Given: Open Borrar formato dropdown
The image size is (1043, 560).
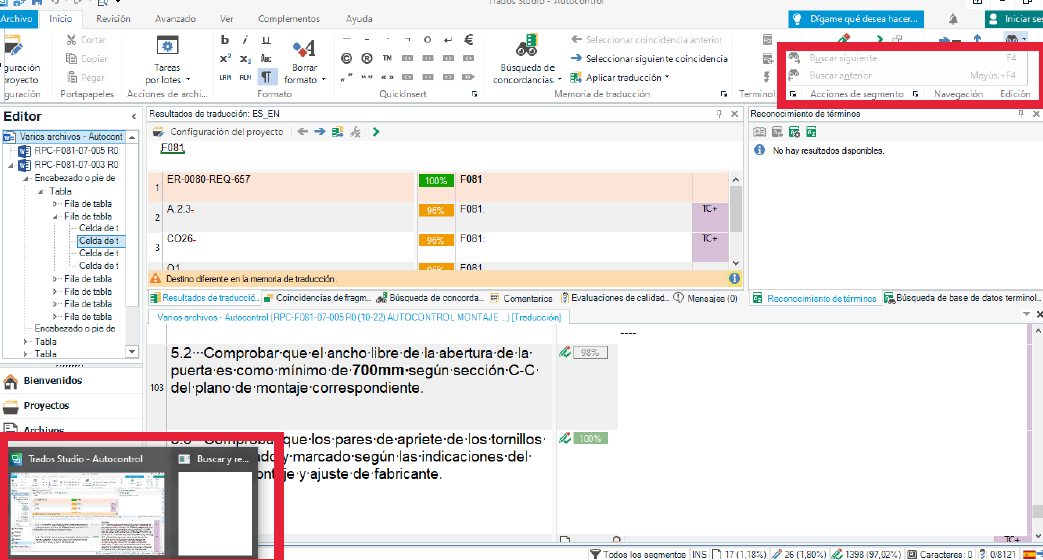Looking at the screenshot, I should tap(305, 62).
